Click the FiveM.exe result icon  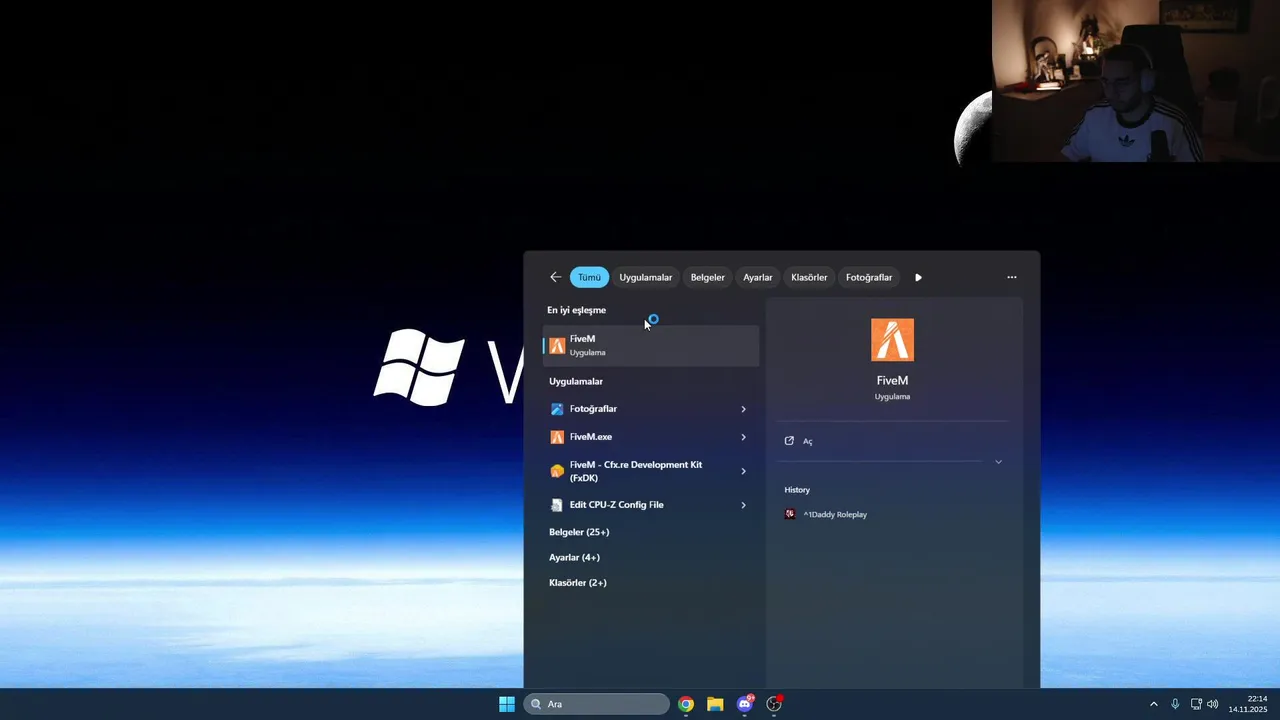[557, 437]
